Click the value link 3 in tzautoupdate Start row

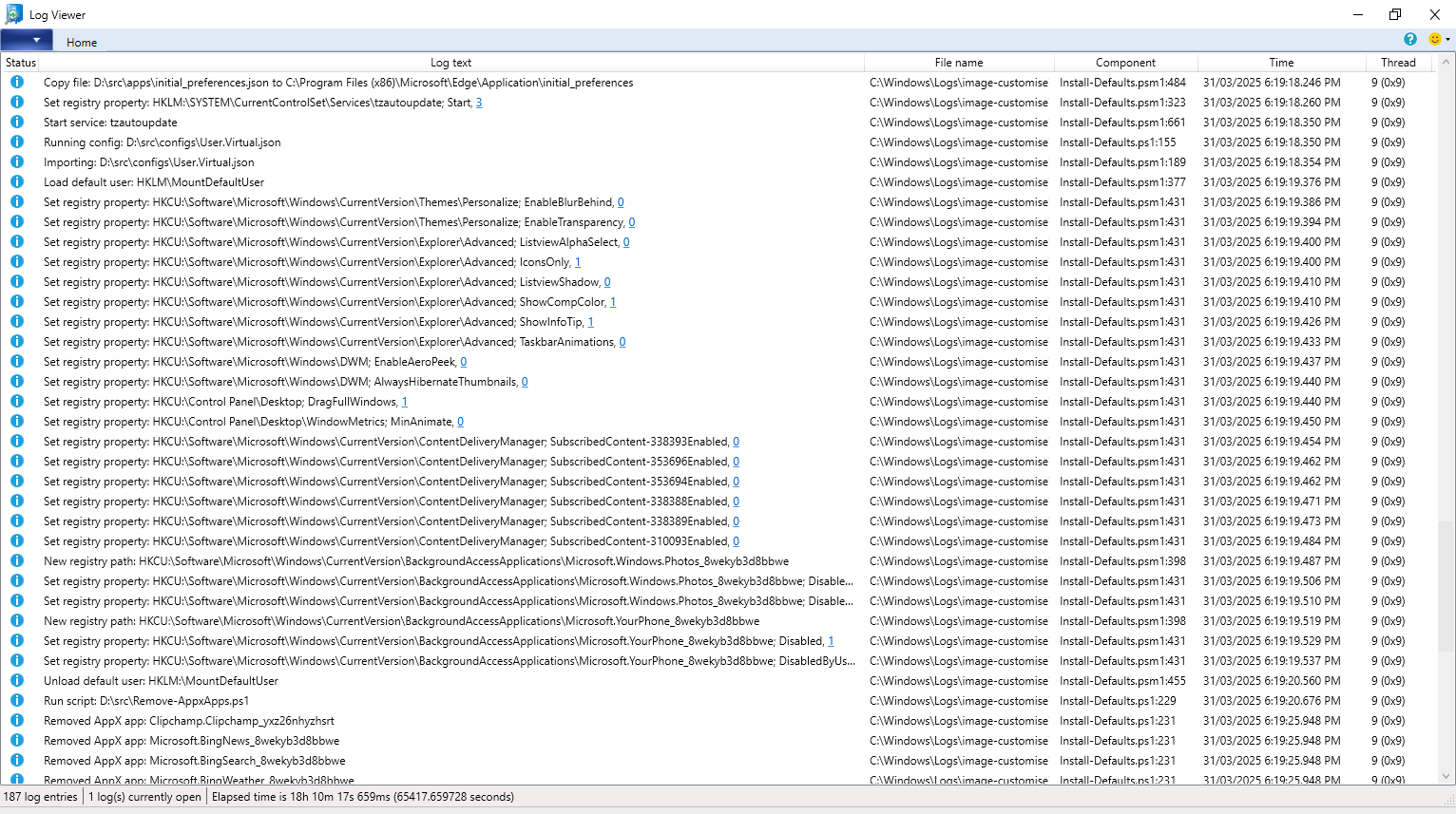[479, 103]
